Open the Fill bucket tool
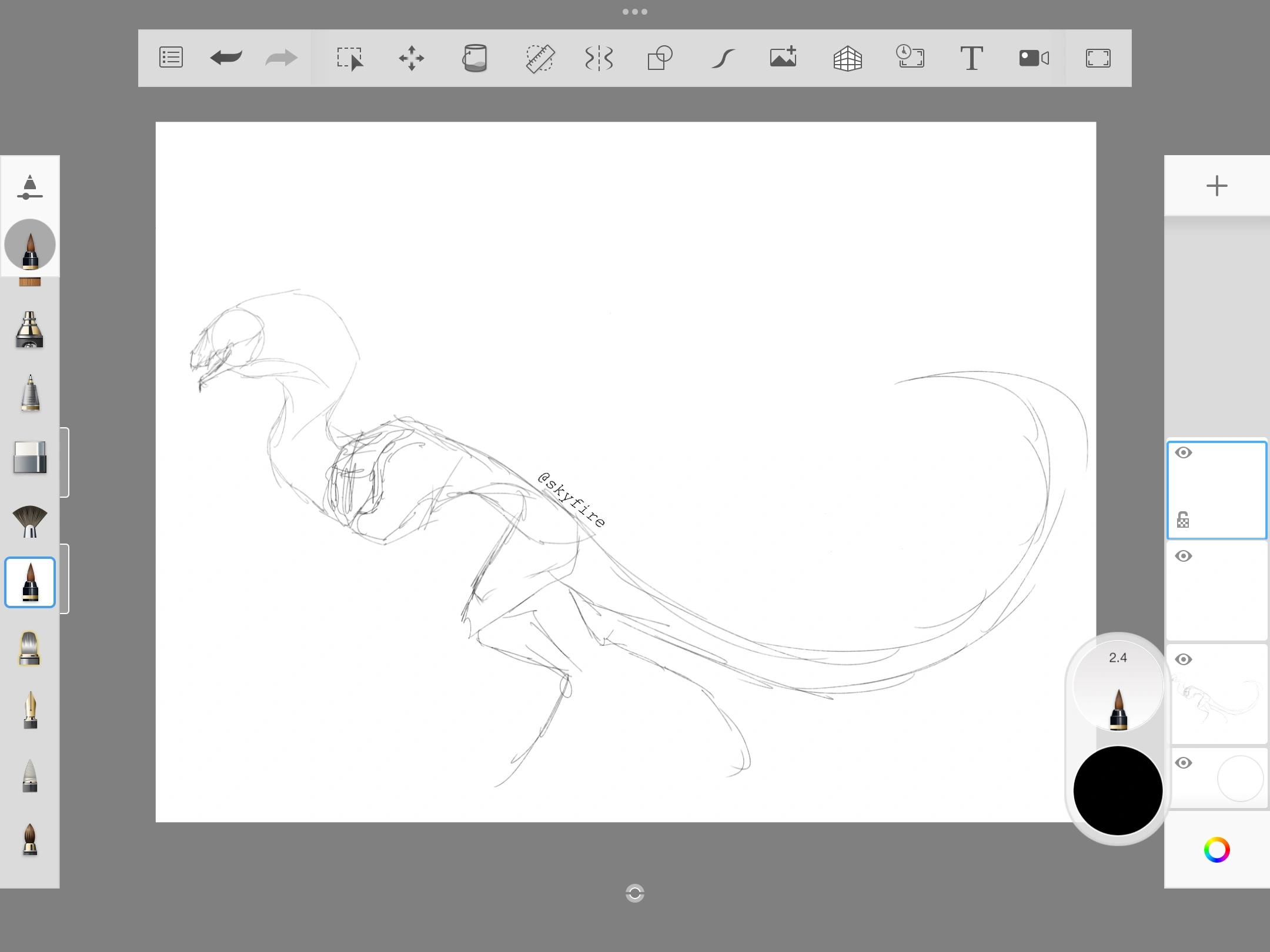 point(475,58)
